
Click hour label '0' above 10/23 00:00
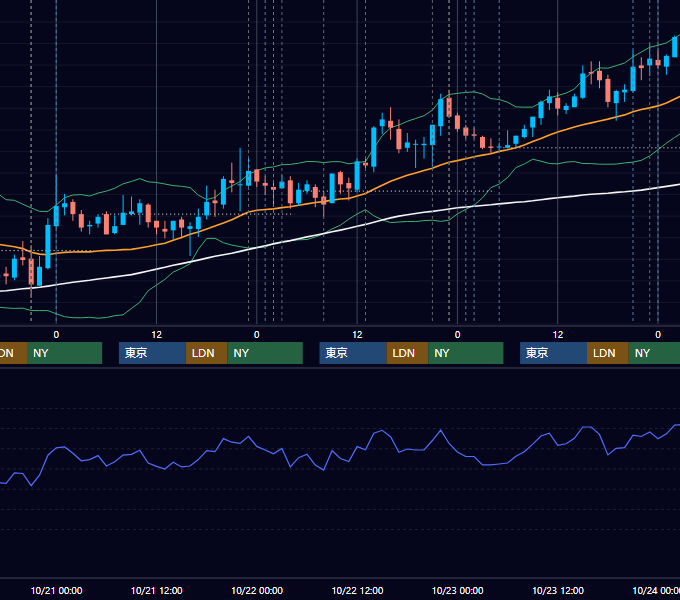click(x=458, y=335)
